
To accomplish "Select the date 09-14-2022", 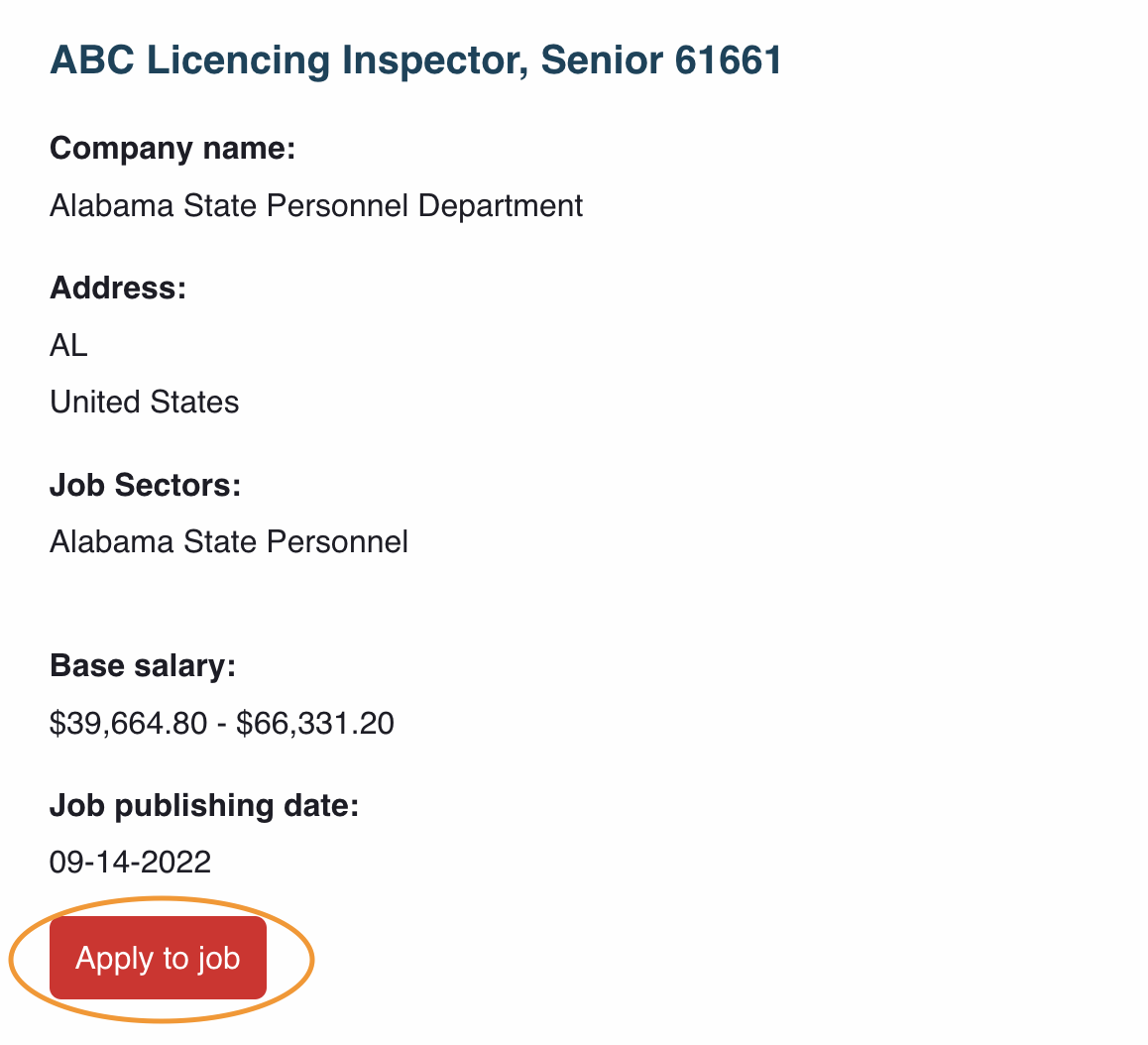I will [130, 862].
